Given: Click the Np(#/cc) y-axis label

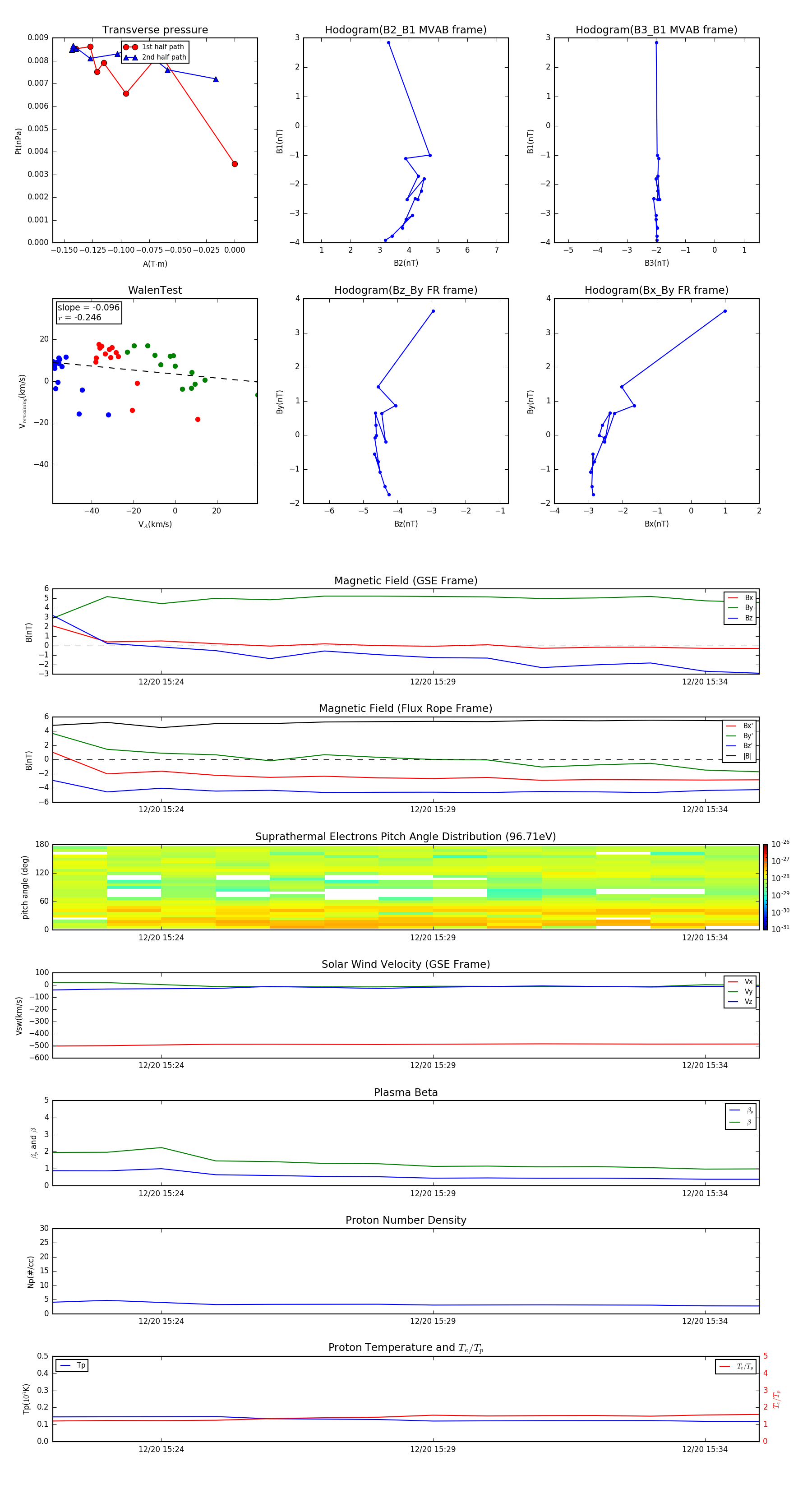Looking at the screenshot, I should 31,1272.
